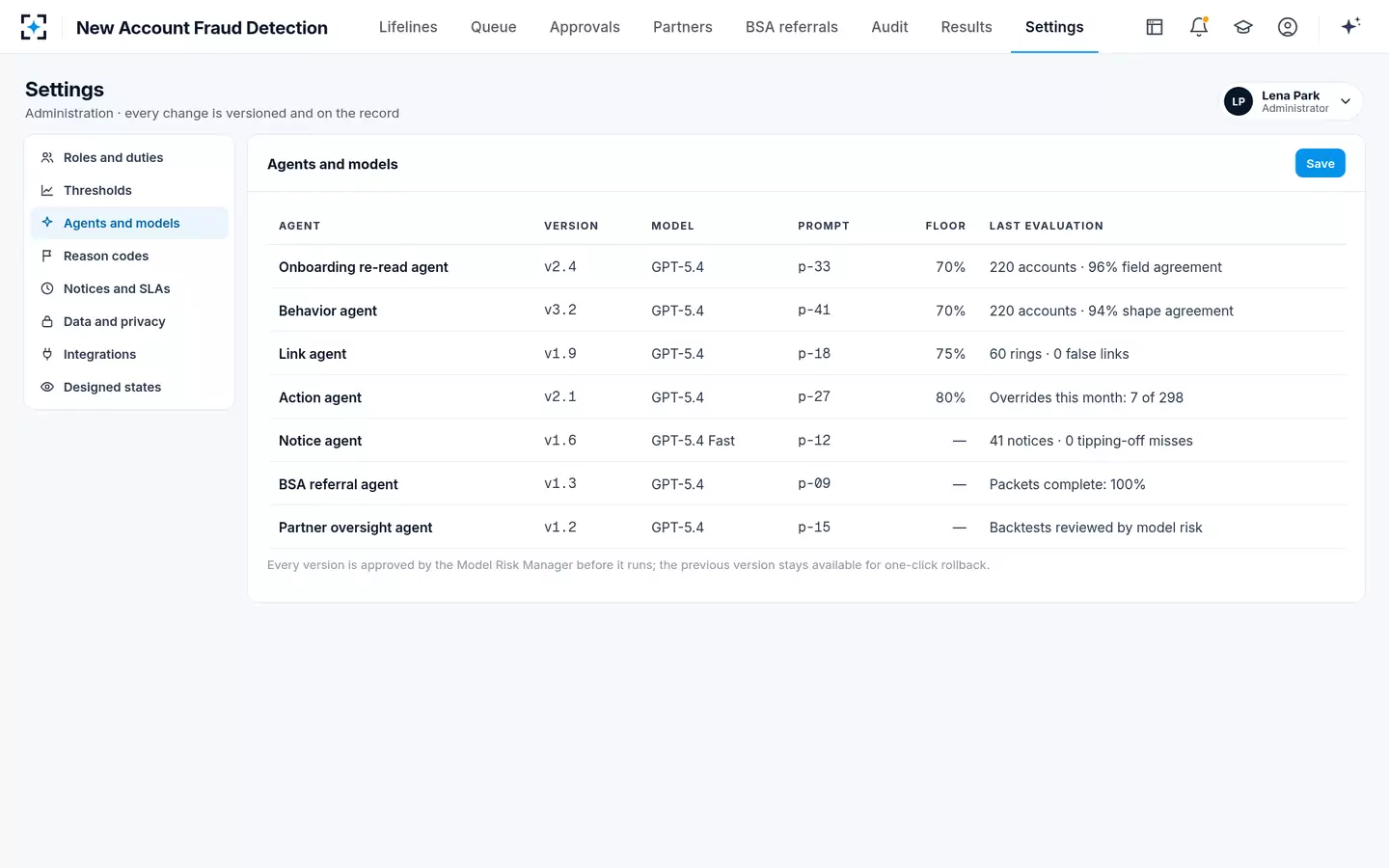Image resolution: width=1389 pixels, height=868 pixels.
Task: Click the Roles and duties people icon
Action: tap(47, 157)
